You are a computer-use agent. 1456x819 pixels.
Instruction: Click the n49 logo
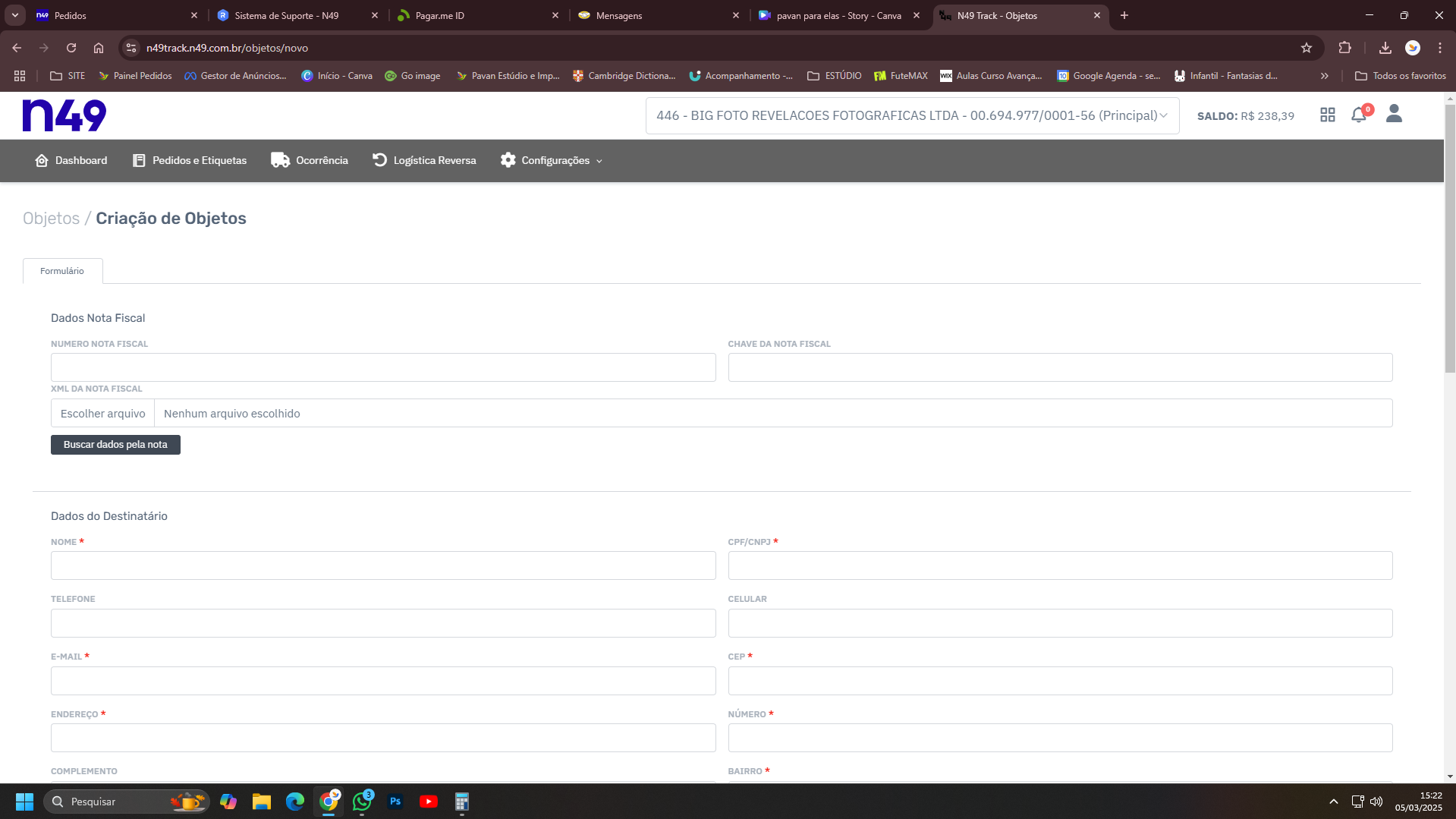click(x=64, y=115)
